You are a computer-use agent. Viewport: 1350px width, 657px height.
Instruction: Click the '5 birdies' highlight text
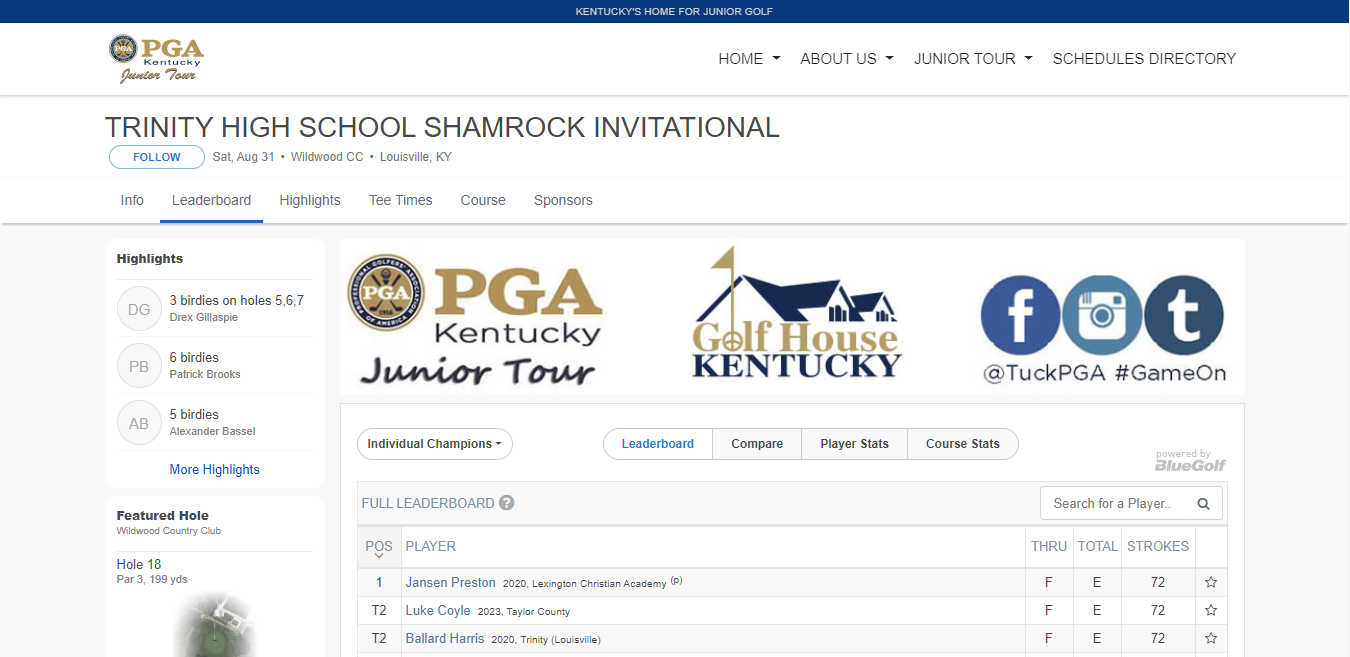pos(194,414)
